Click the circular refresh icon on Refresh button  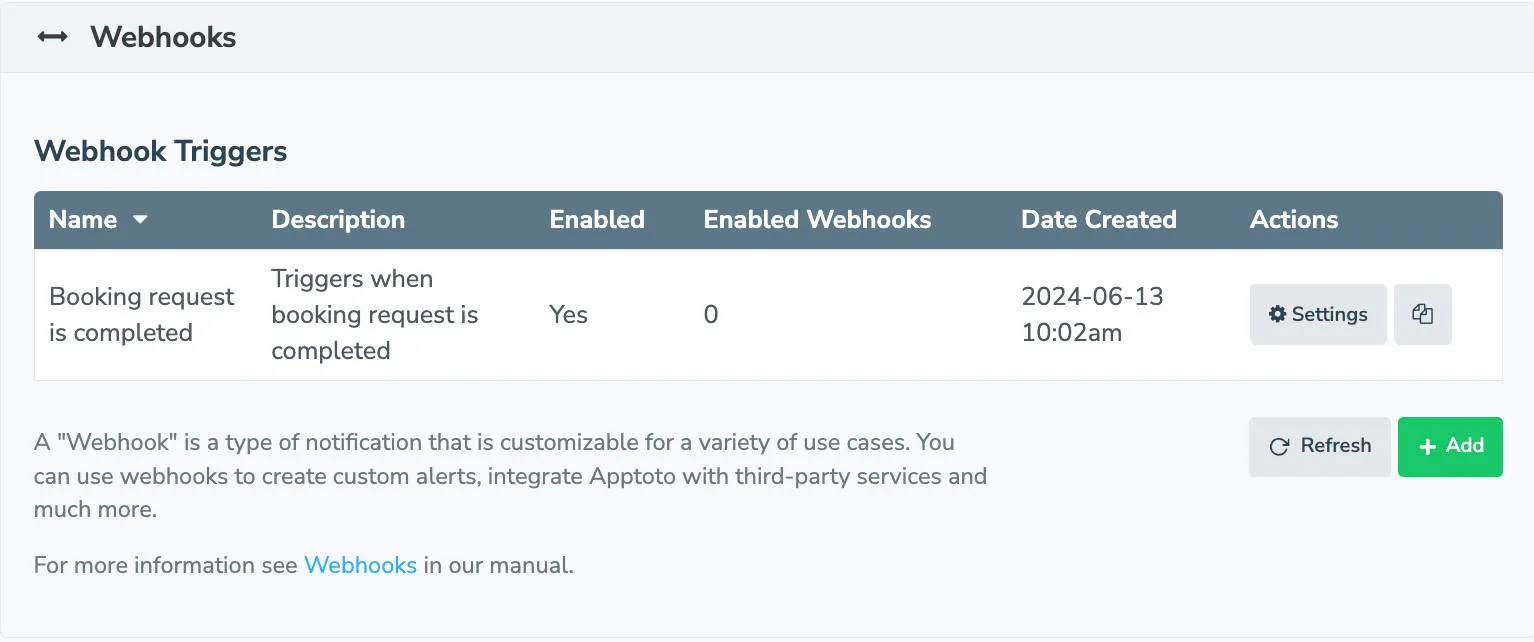click(1281, 446)
